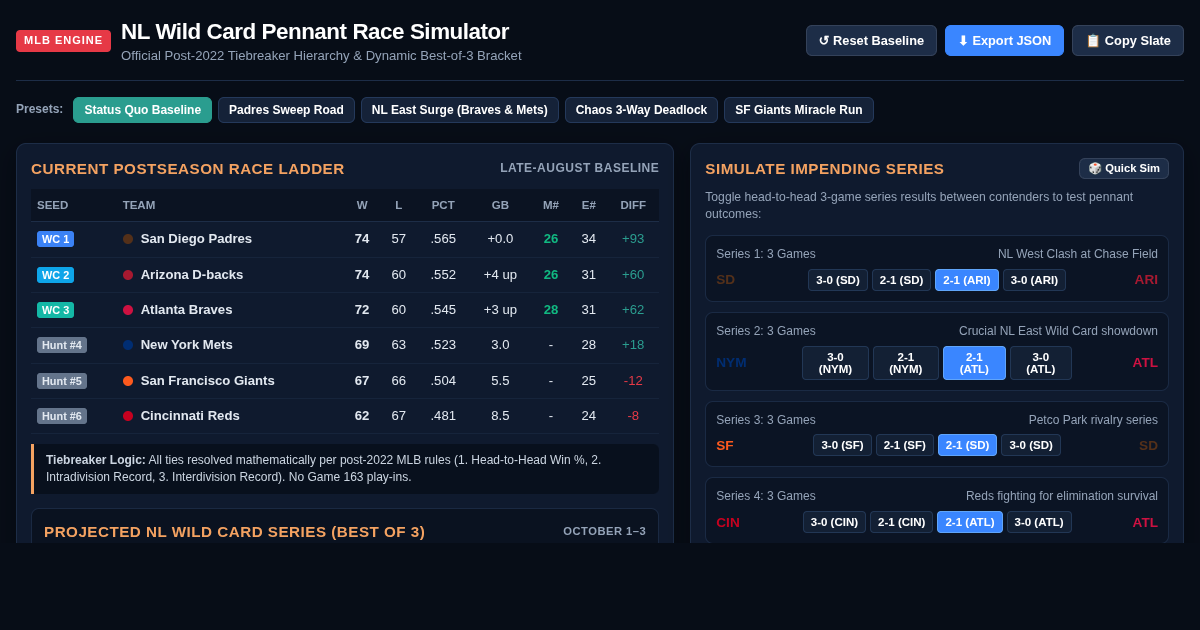This screenshot has width=1200, height=630.
Task: Copy the slate to clipboard
Action: click(x=1128, y=40)
